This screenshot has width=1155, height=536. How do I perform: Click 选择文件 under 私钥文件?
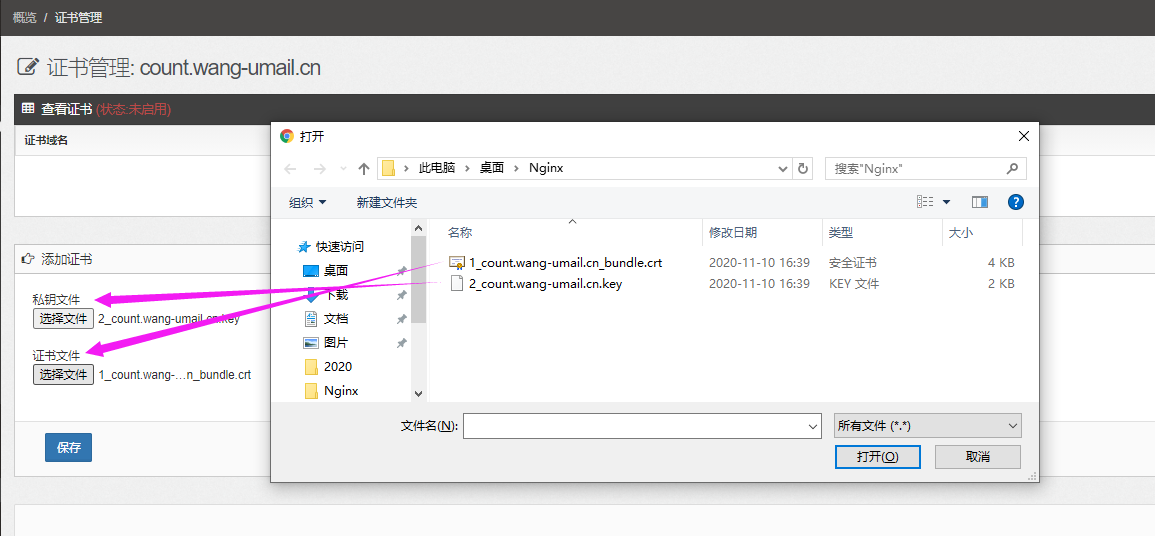[x=63, y=319]
